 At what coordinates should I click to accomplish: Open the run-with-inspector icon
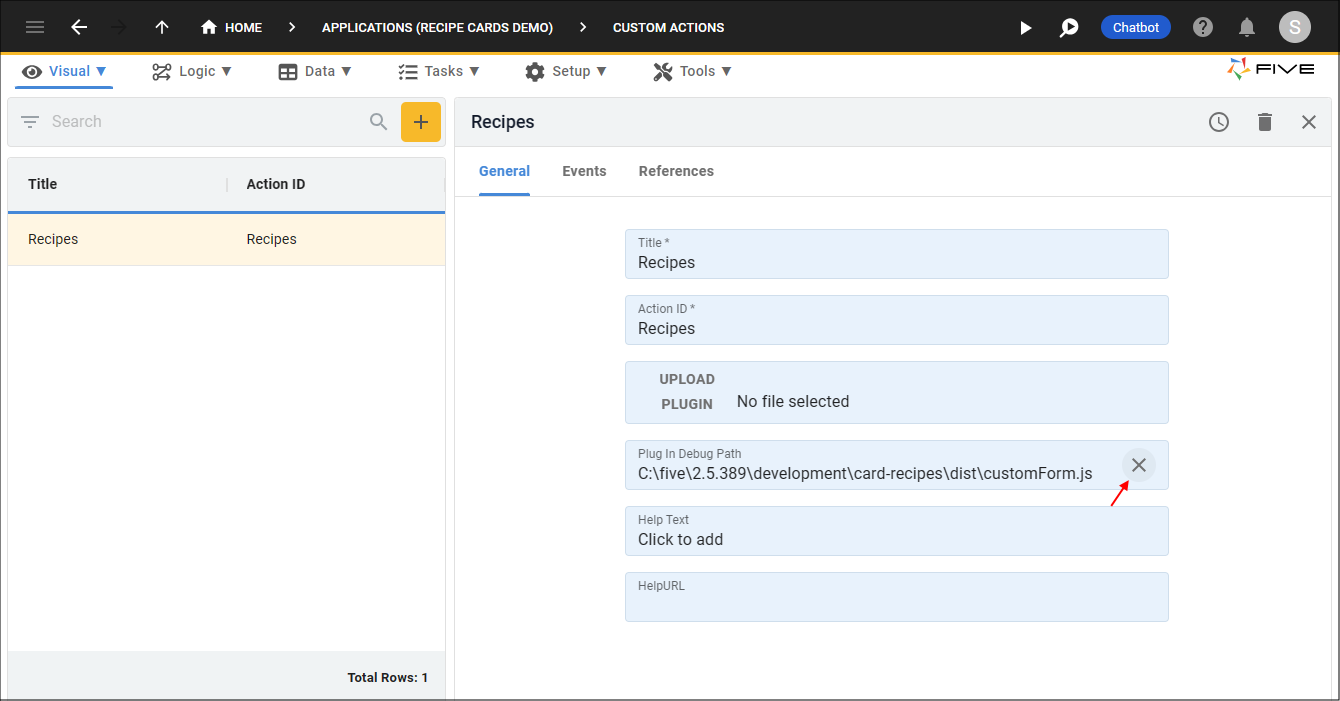tap(1069, 27)
